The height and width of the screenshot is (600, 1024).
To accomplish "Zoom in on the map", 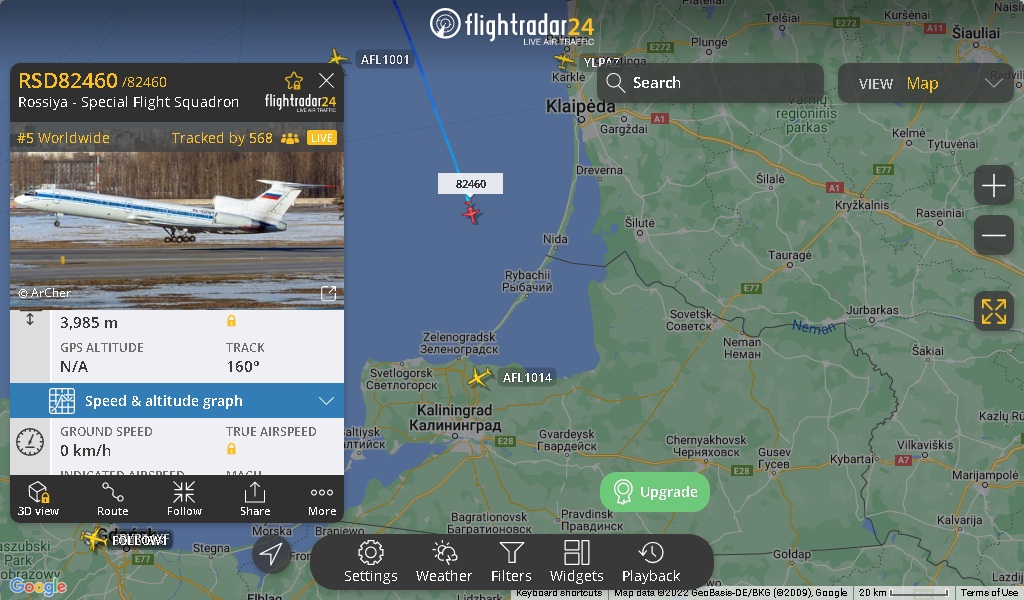I will (994, 186).
